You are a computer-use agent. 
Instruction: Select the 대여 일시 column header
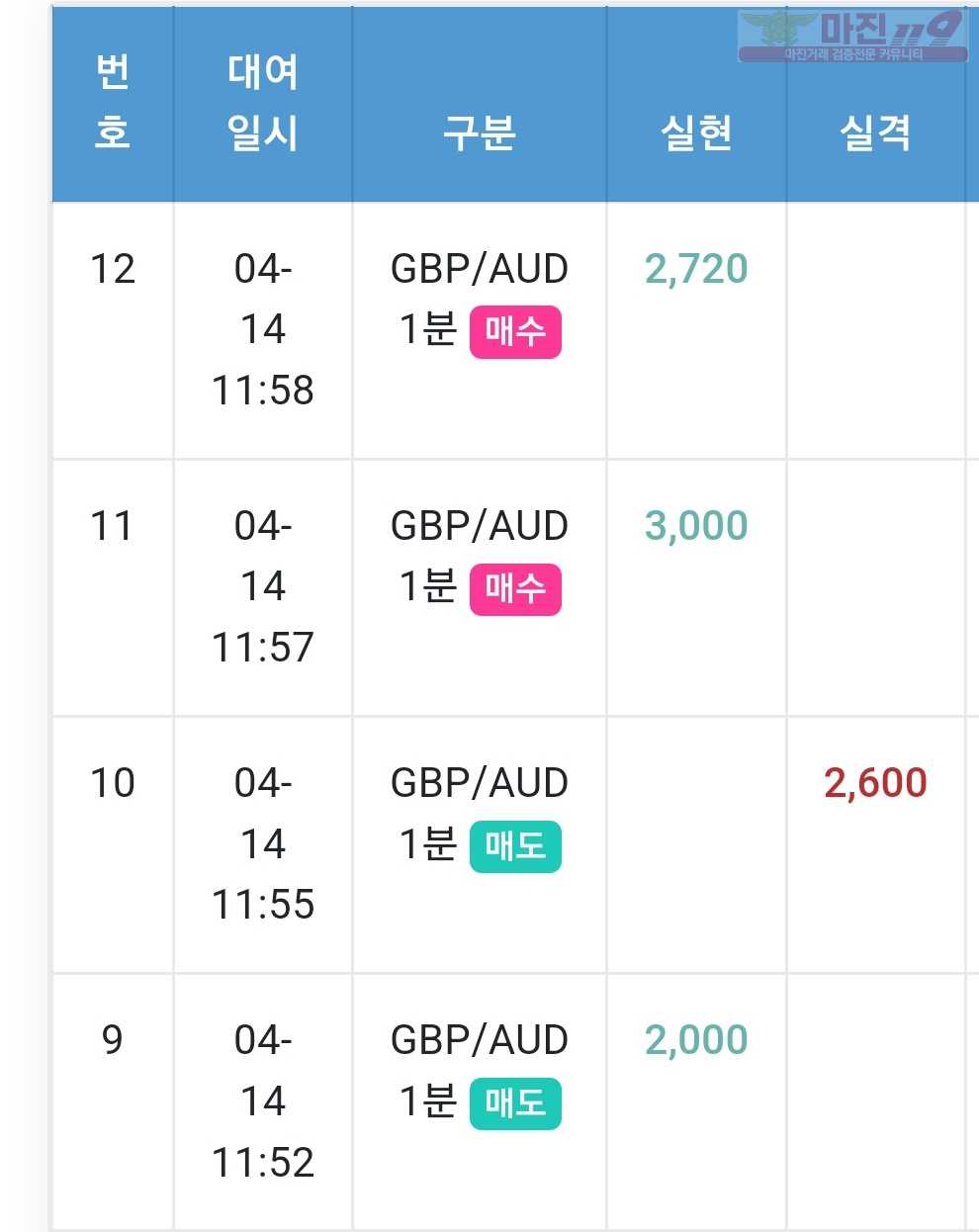point(263,102)
